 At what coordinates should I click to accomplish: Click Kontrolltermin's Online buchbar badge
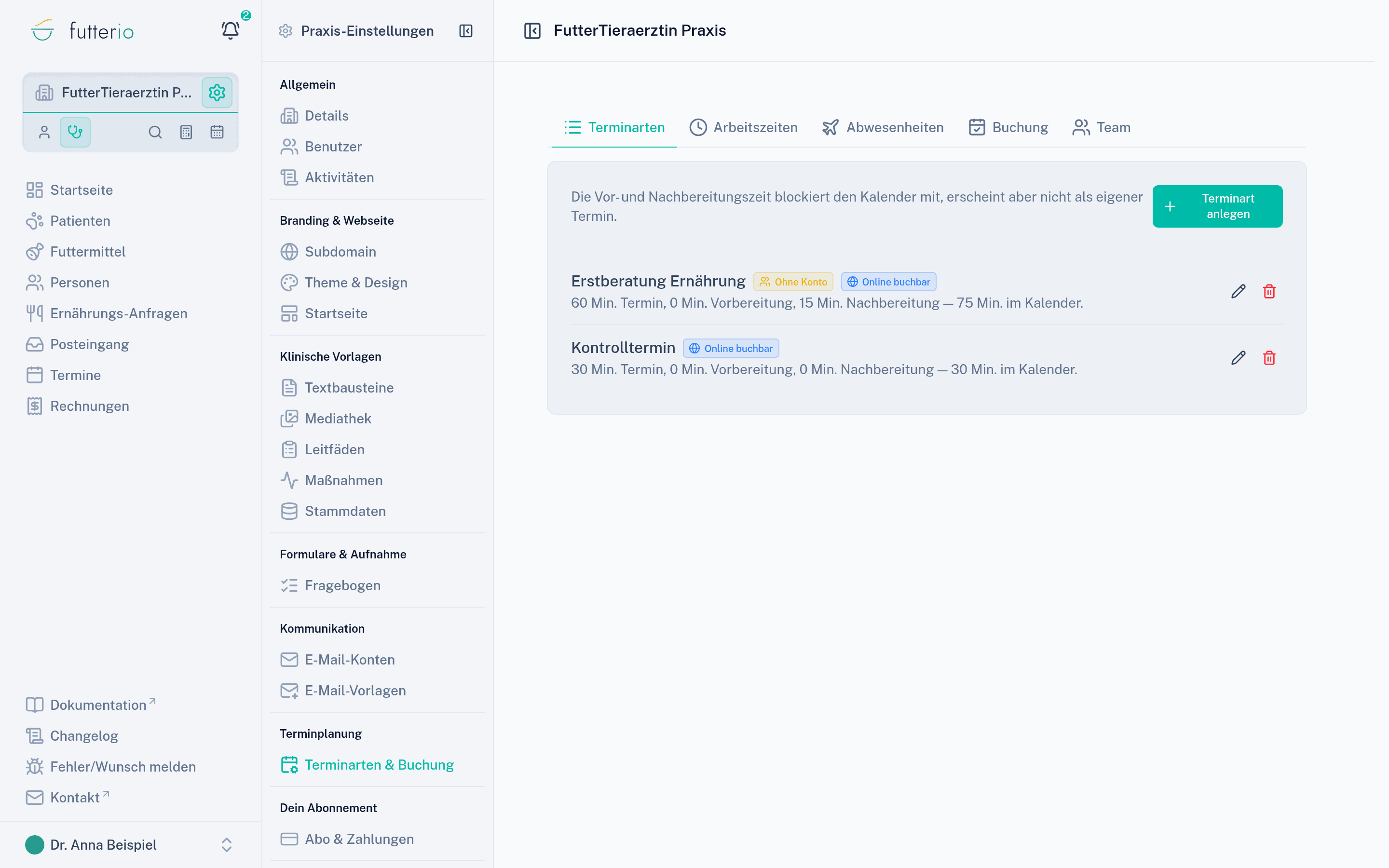[731, 349]
